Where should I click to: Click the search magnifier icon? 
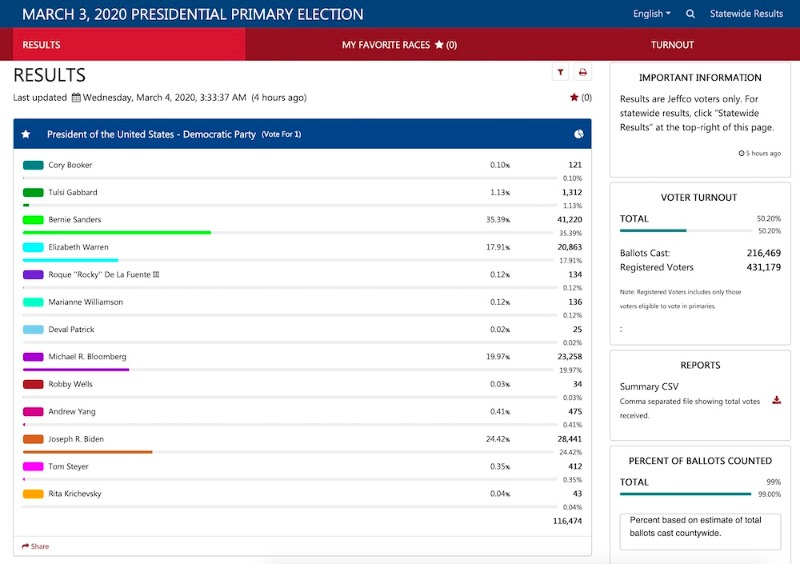pyautogui.click(x=690, y=14)
